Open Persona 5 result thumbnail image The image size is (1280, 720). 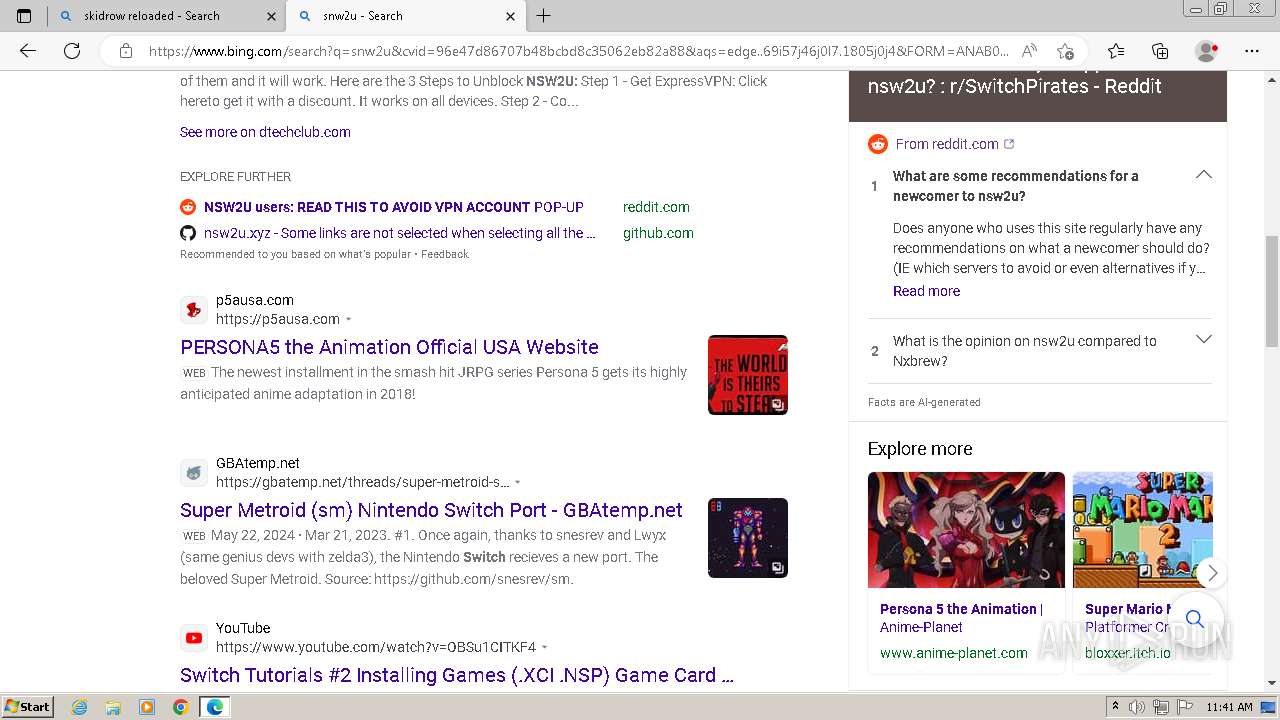click(748, 375)
